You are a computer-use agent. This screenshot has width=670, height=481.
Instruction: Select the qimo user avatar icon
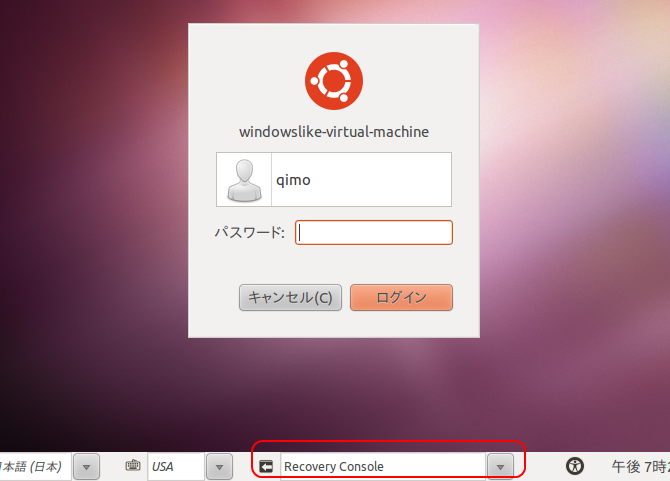click(244, 180)
